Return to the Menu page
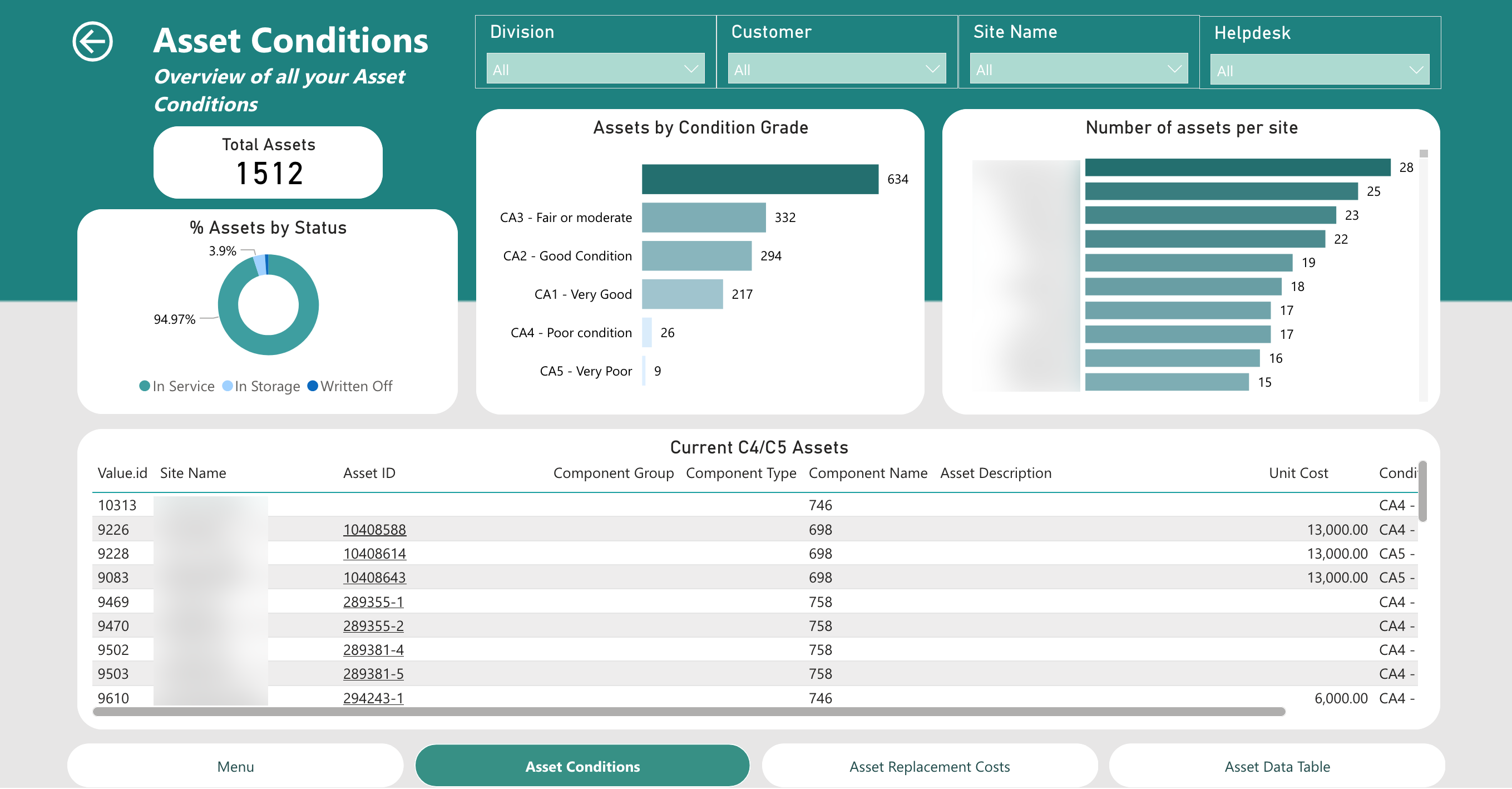Viewport: 1512px width, 789px height. (x=235, y=766)
